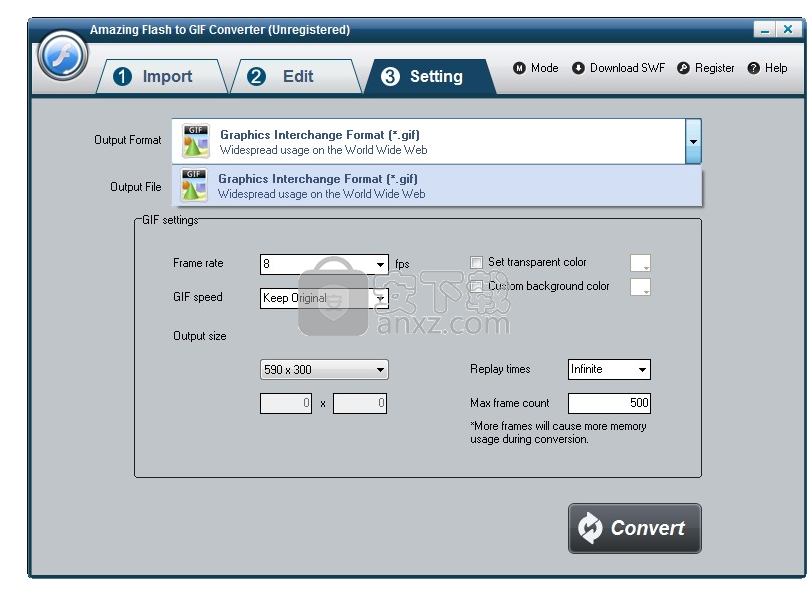The height and width of the screenshot is (595, 812).
Task: Pick the custom background color swatch
Action: 640,287
